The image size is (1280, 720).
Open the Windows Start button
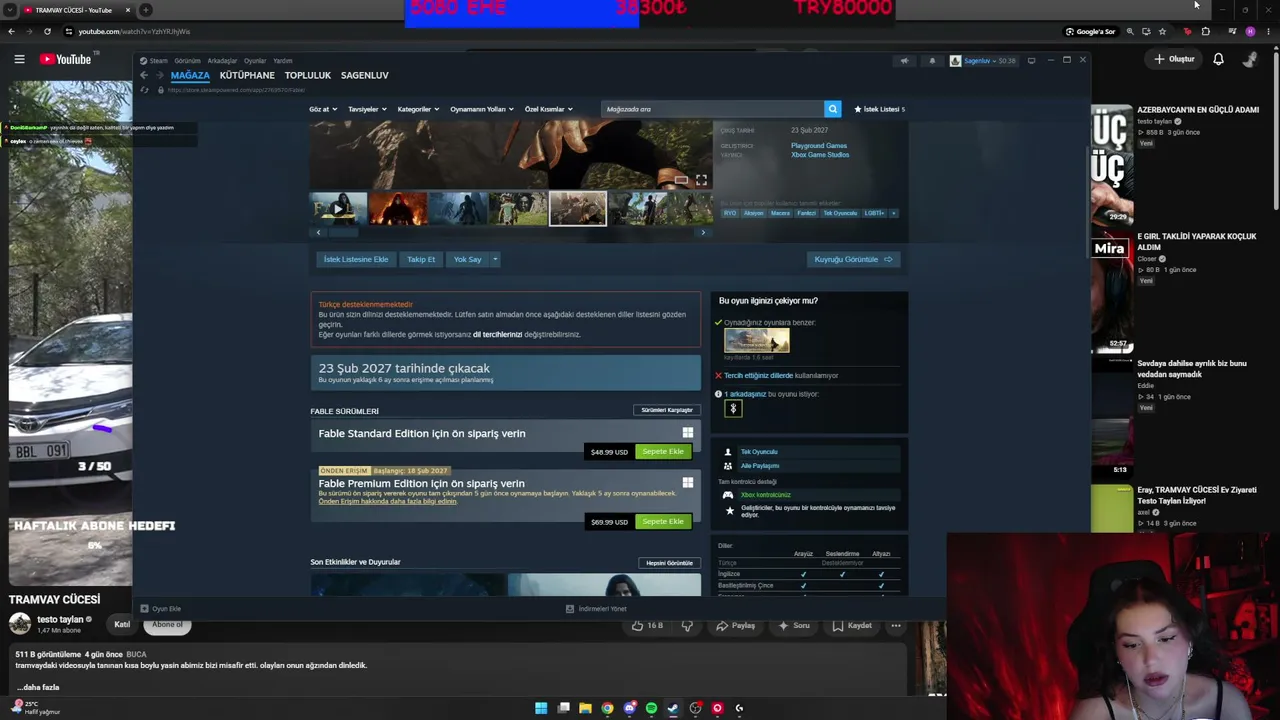tap(541, 708)
